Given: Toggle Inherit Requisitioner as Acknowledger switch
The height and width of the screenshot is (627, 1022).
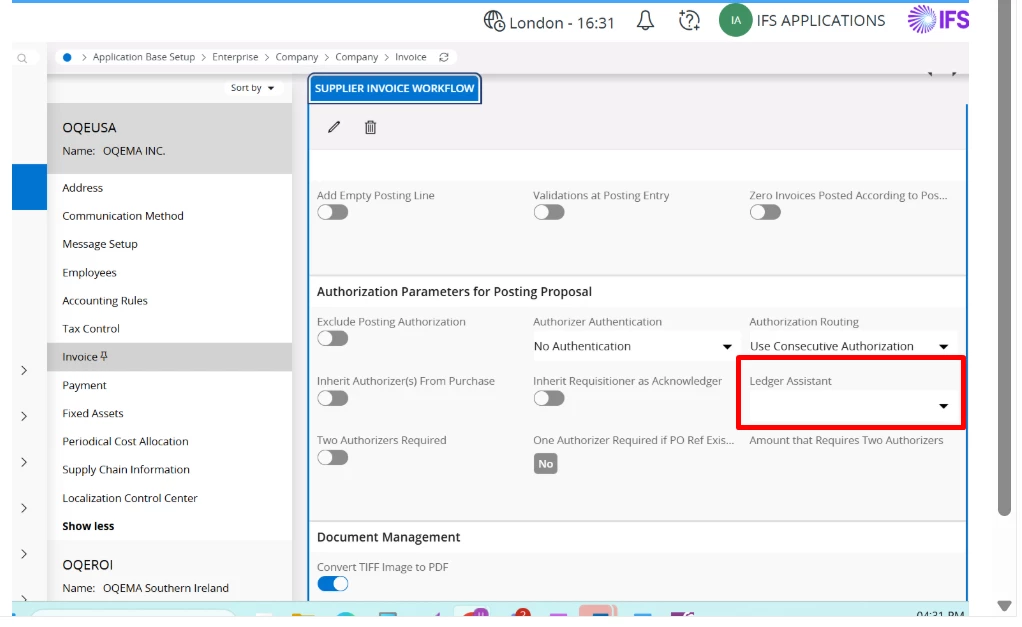Looking at the screenshot, I should [x=549, y=398].
